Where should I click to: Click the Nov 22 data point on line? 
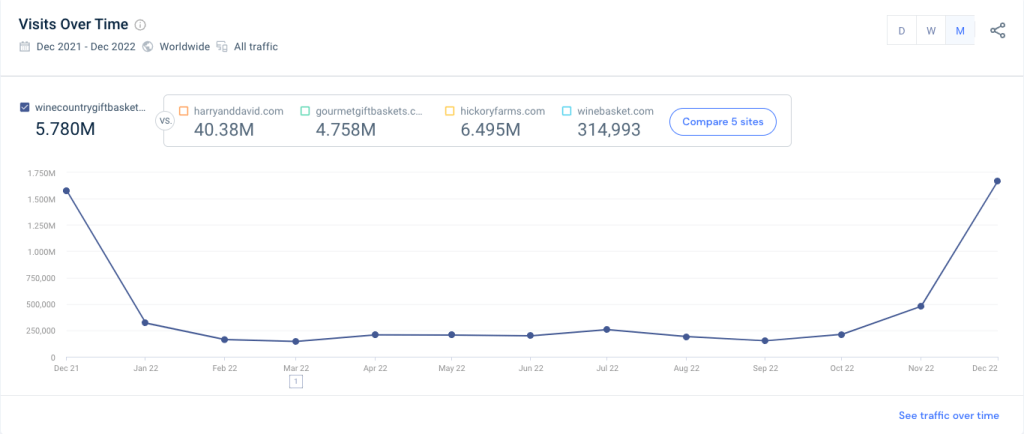[920, 306]
